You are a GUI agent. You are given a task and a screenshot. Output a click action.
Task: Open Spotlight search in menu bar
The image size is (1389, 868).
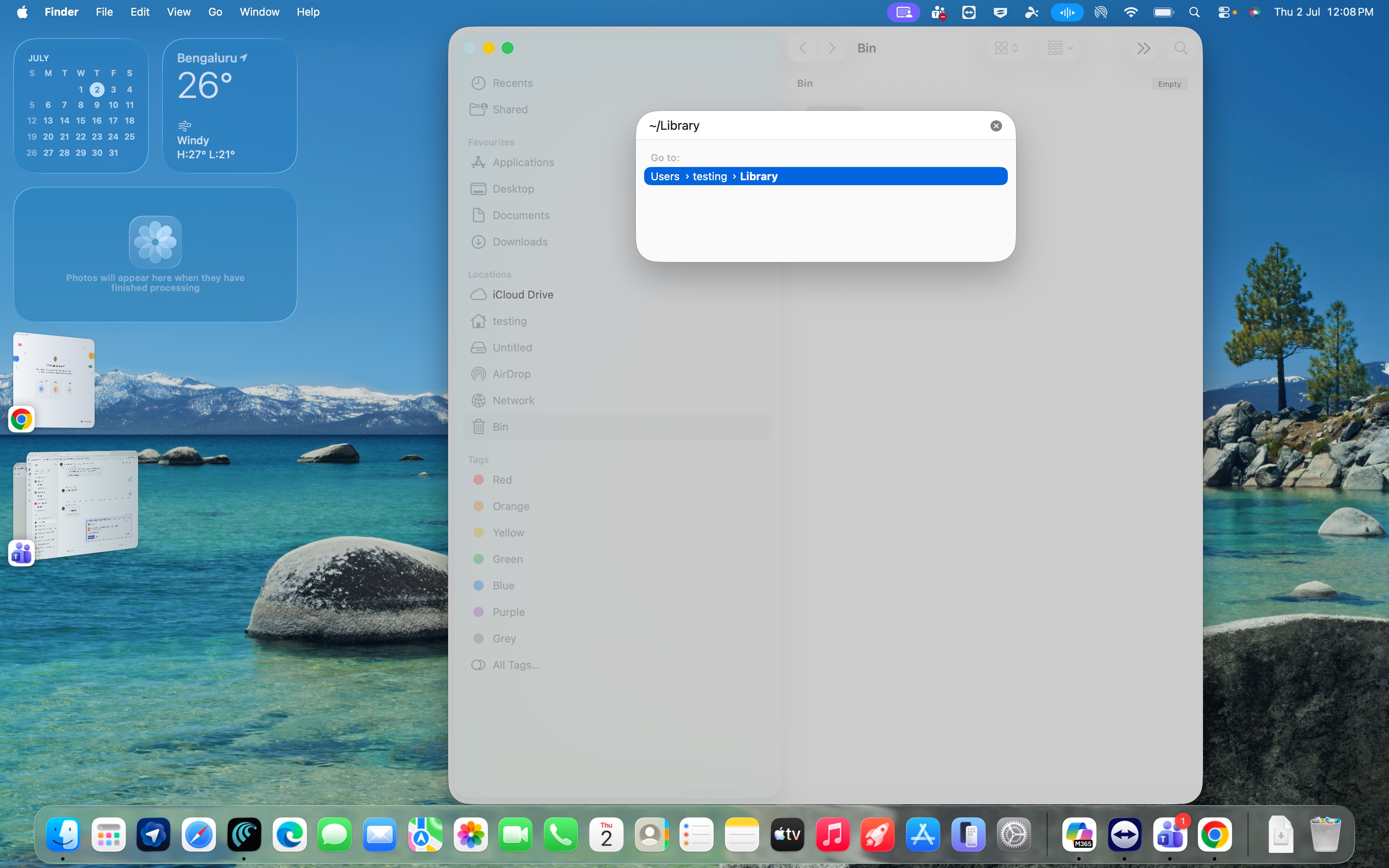point(1194,12)
